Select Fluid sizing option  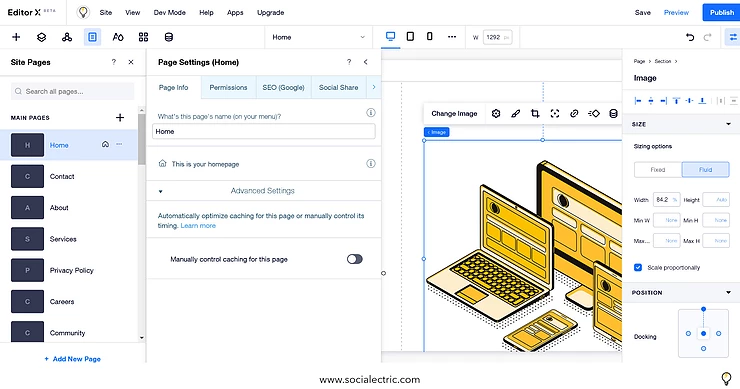706,169
